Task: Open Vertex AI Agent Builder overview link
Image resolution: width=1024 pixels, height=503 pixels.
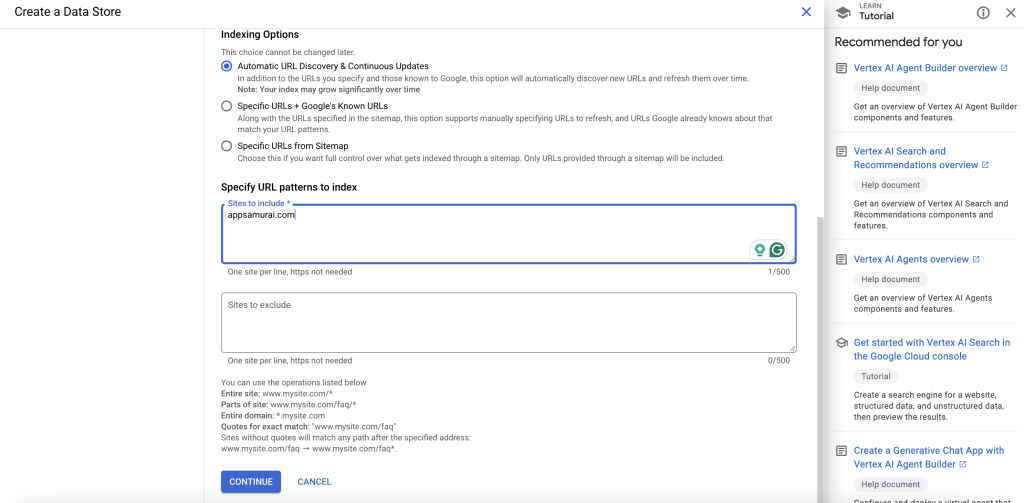Action: pyautogui.click(x=925, y=68)
